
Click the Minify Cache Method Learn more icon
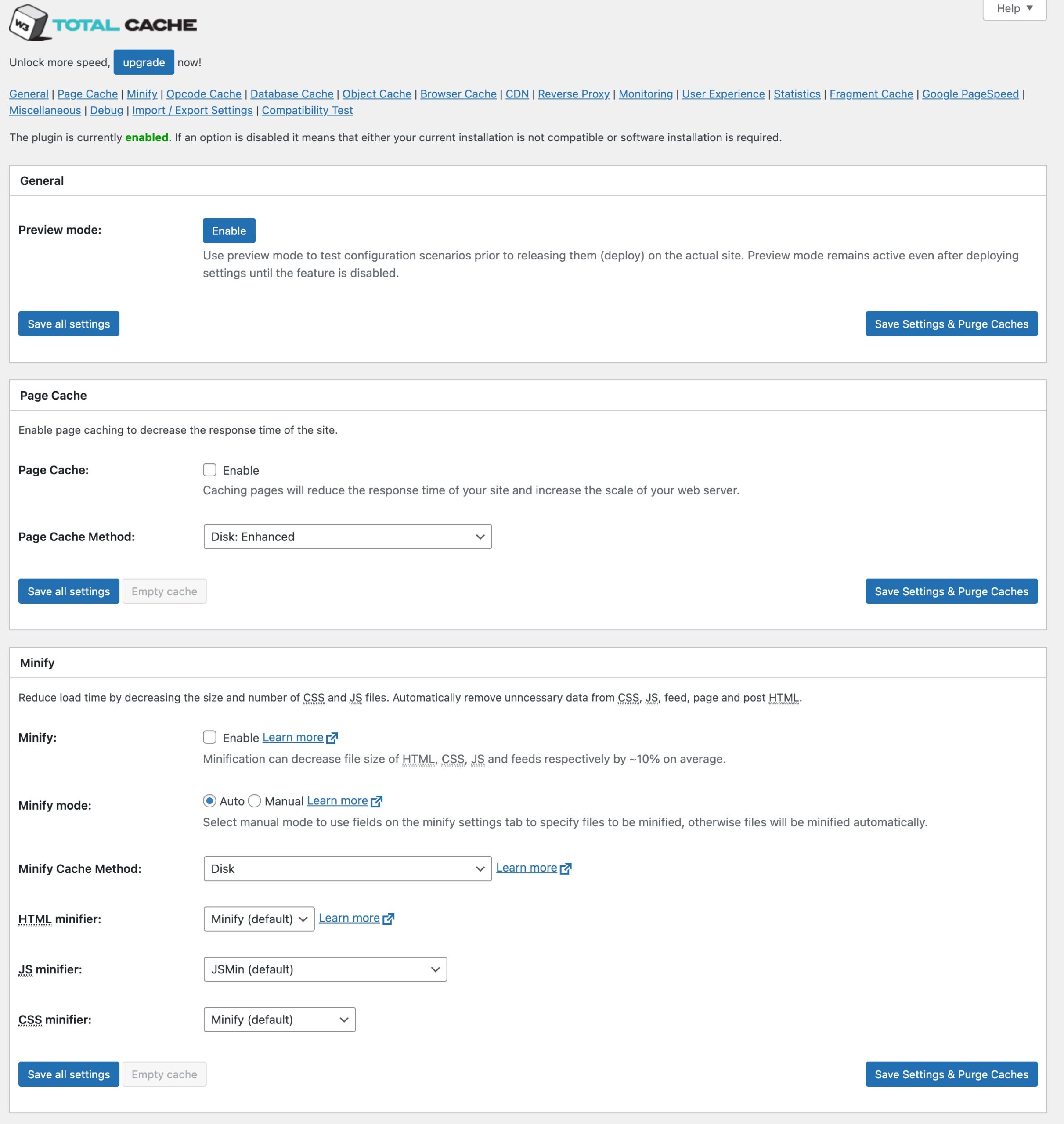[x=566, y=868]
